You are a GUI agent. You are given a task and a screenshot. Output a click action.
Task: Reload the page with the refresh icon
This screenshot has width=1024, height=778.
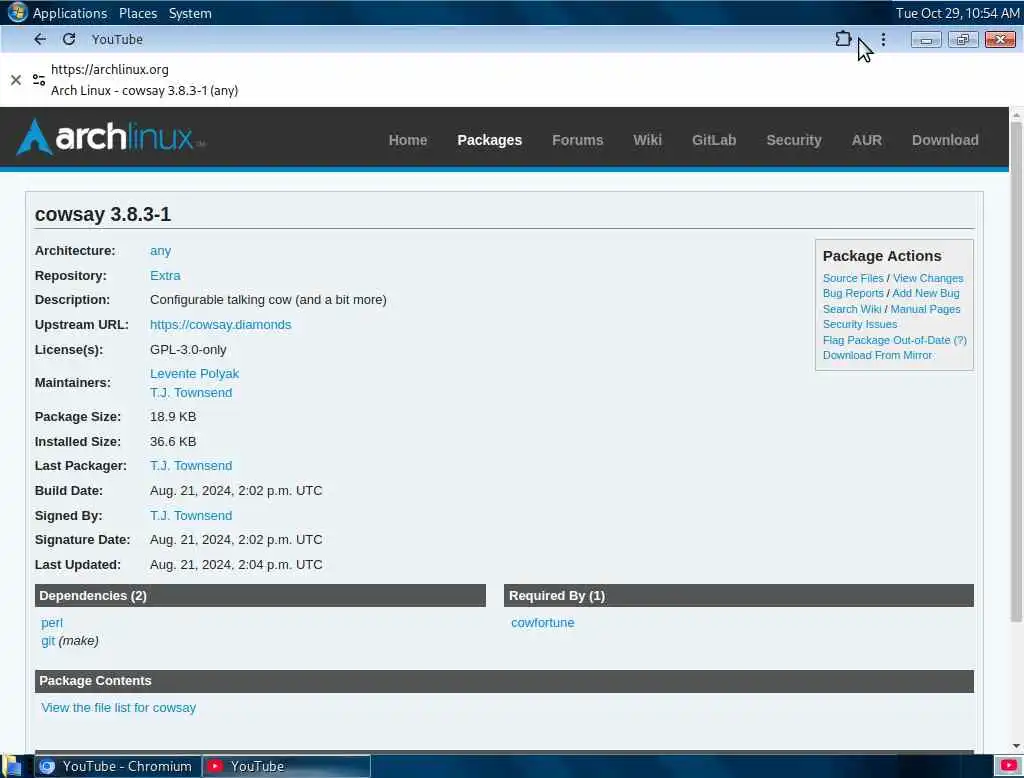click(x=69, y=39)
